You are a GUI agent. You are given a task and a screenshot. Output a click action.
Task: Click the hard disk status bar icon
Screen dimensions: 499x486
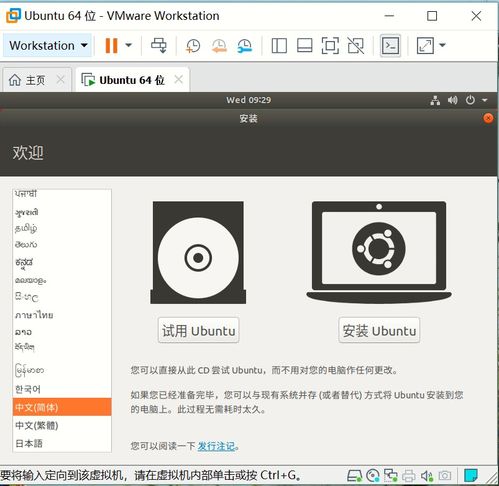pos(354,475)
